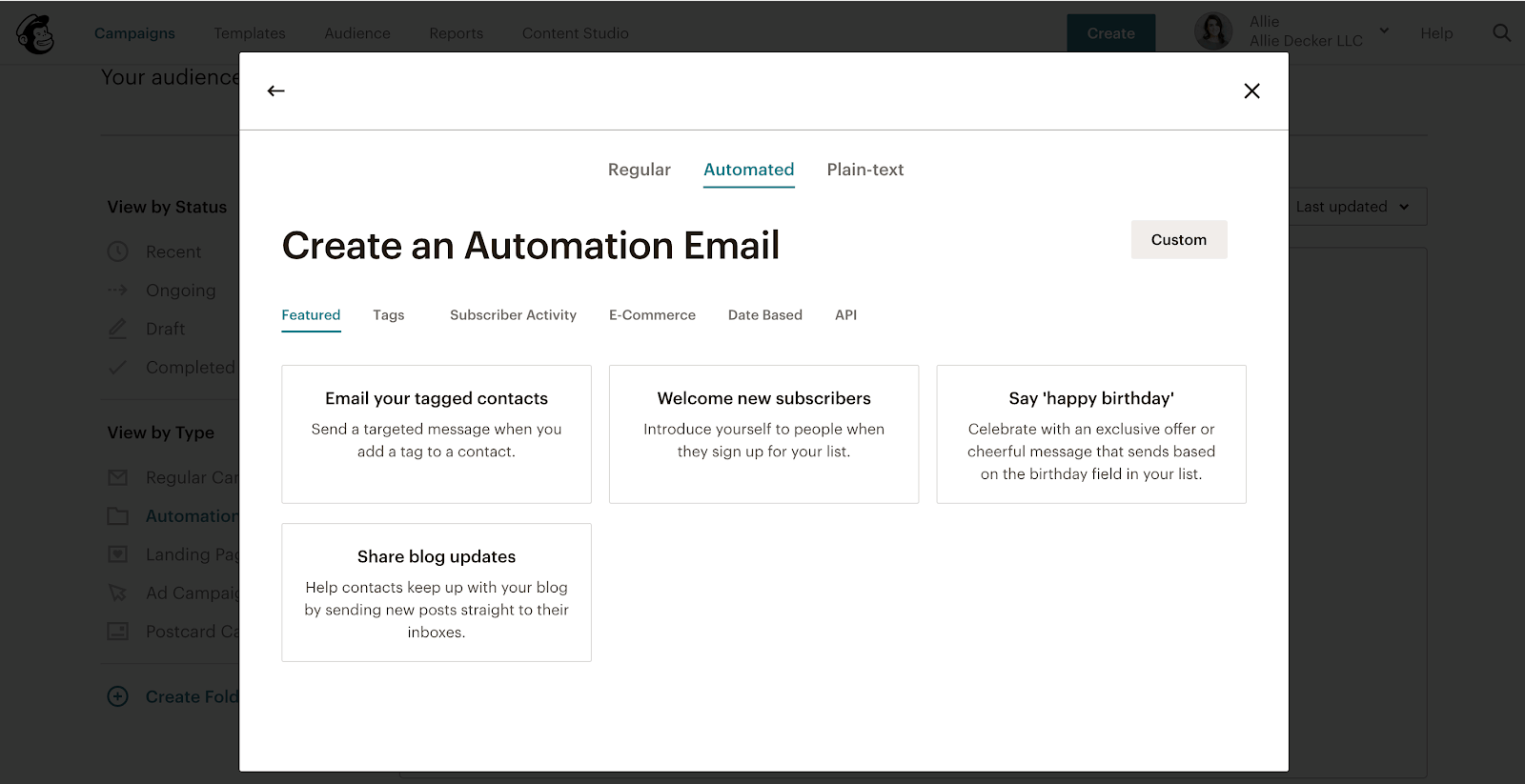Click the Create button in header

[x=1111, y=33]
